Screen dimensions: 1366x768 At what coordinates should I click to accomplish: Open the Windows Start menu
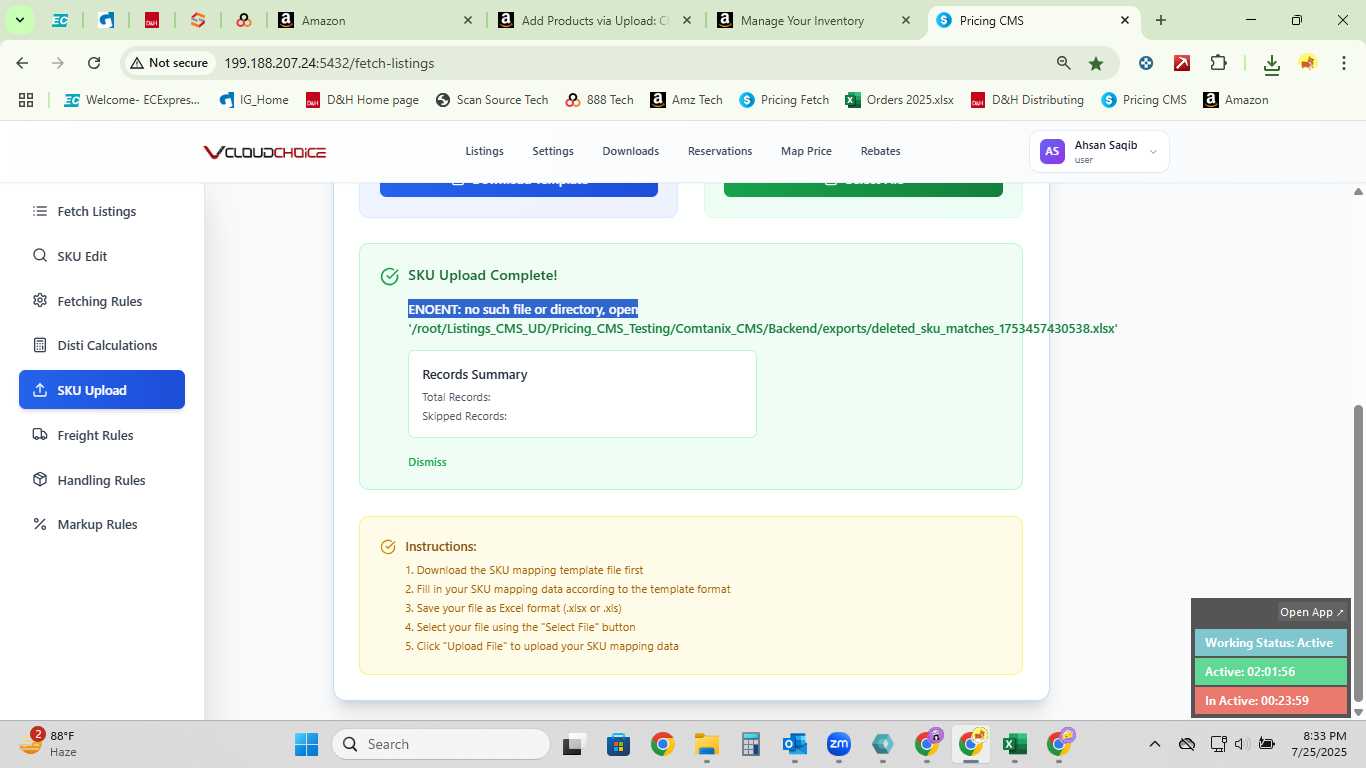pos(306,744)
